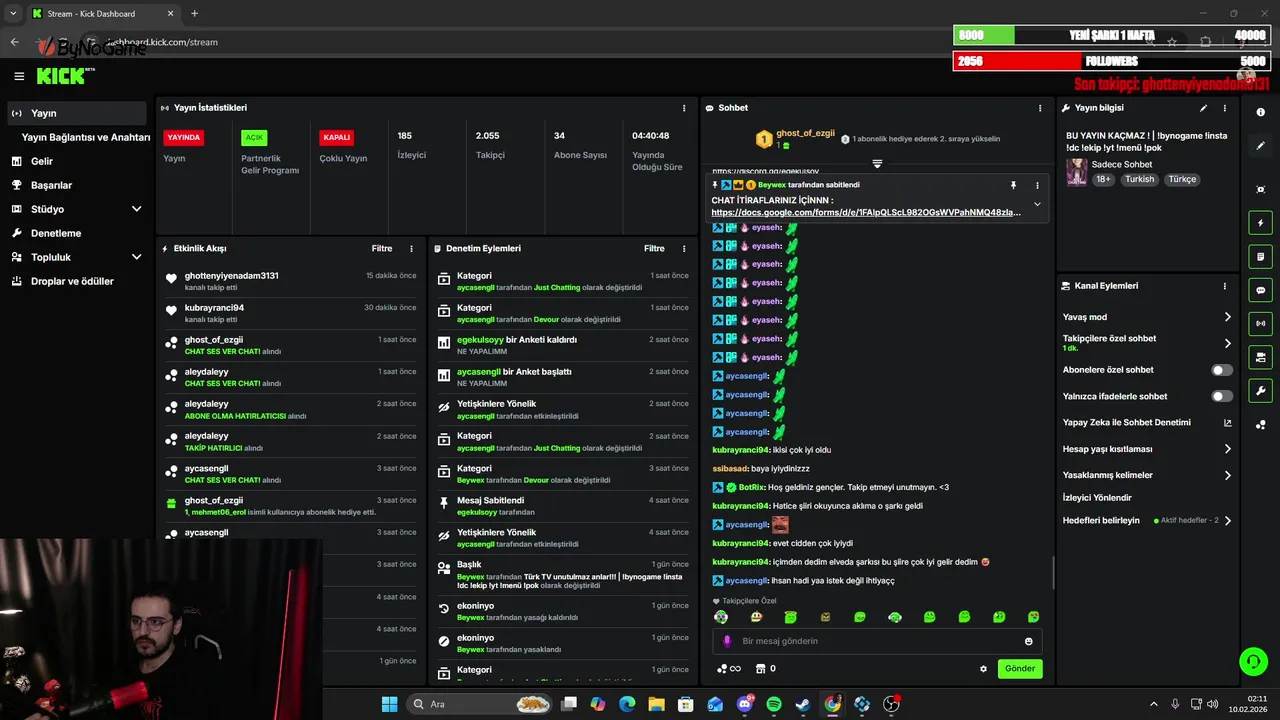
Task: Toggle the wrench panel icon in right rail
Action: (x=1260, y=391)
